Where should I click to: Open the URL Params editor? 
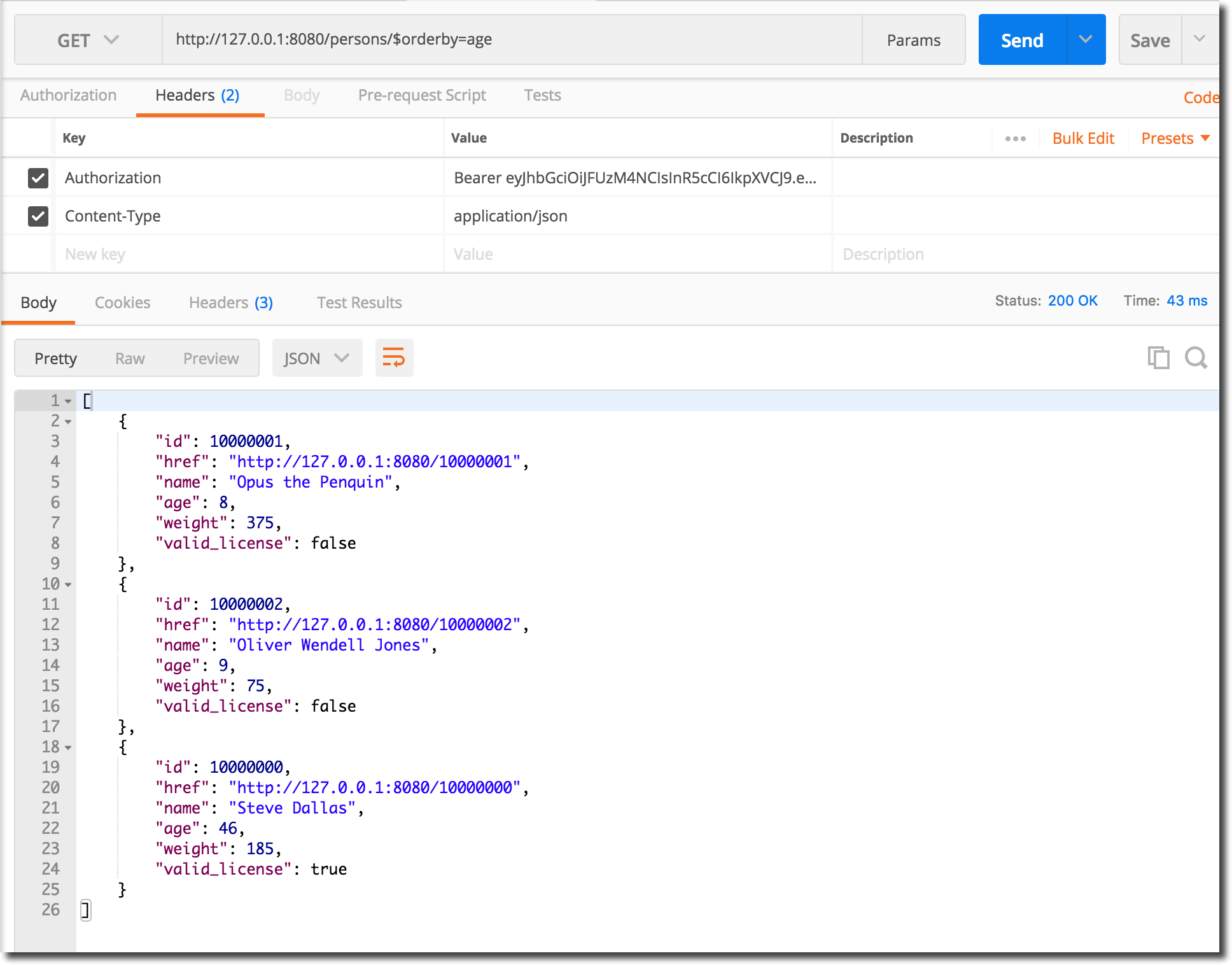coord(913,40)
